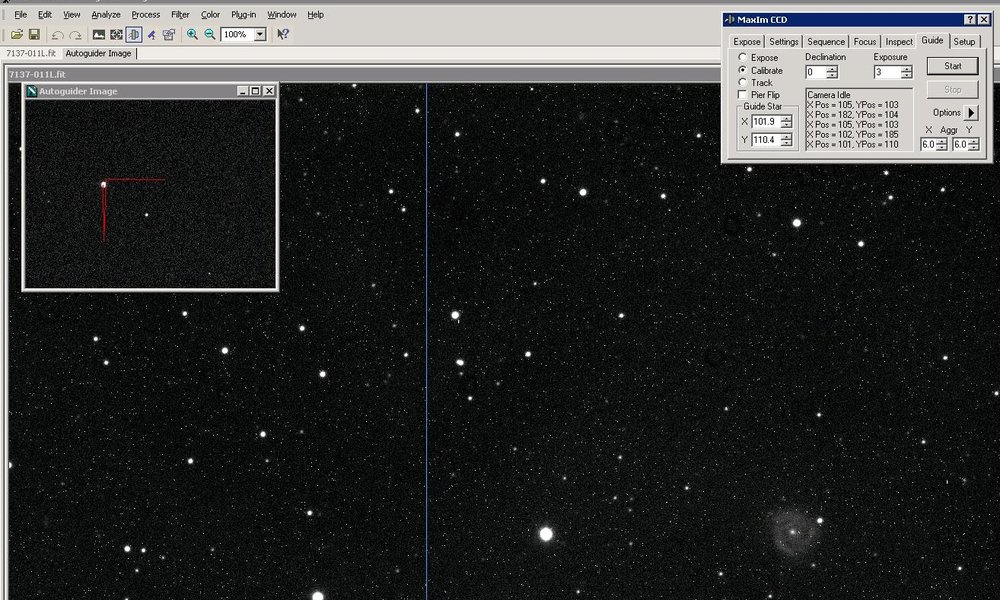Select the Calibrate radio button
Screen dimensions: 1000x600
pos(742,70)
